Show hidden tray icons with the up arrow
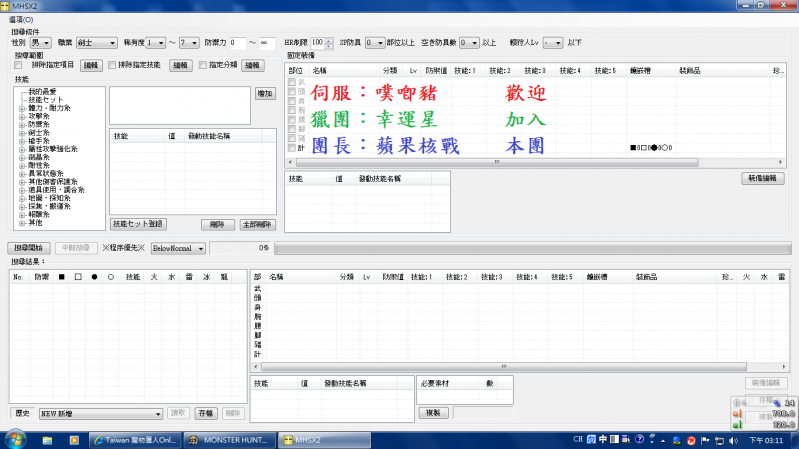Viewport: 799px width, 449px height. coord(663,440)
